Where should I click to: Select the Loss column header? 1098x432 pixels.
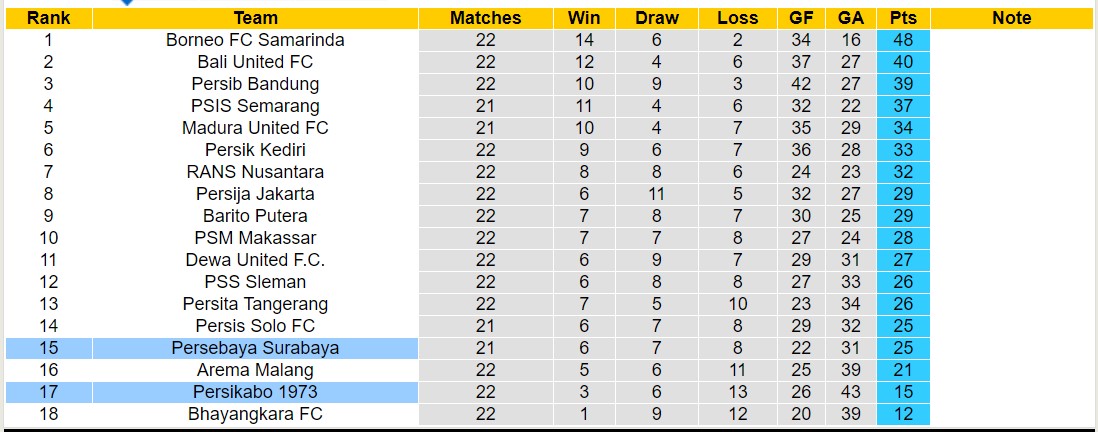point(737,18)
